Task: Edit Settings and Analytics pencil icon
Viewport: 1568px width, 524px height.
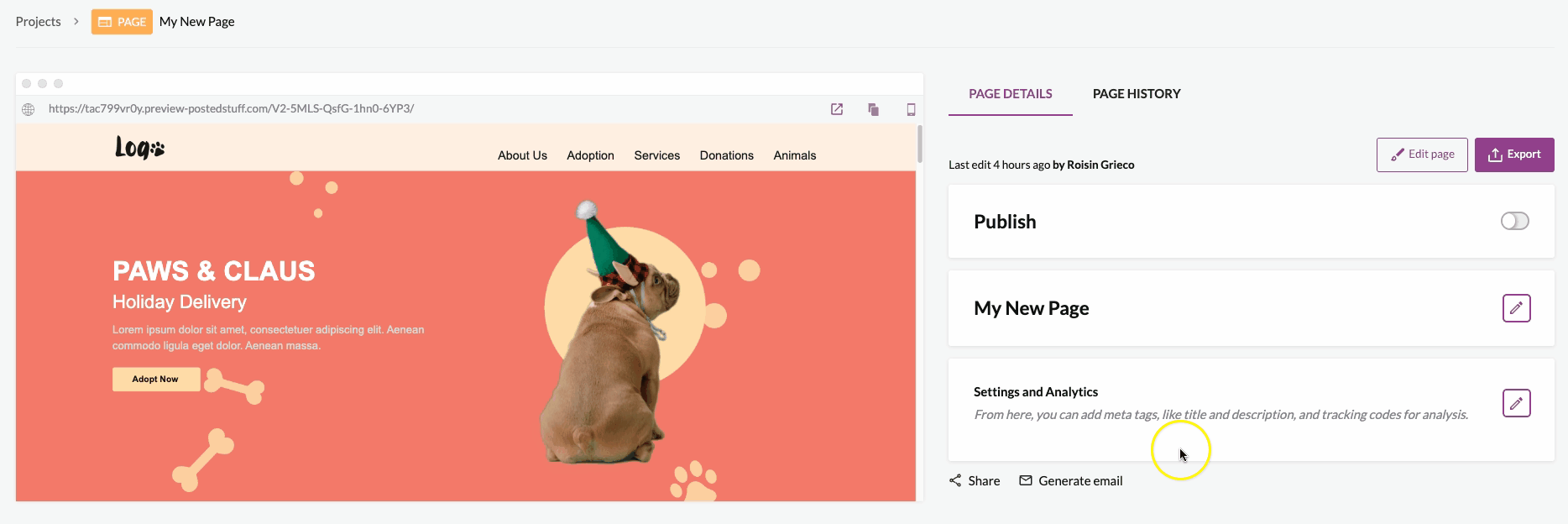Action: (x=1516, y=403)
